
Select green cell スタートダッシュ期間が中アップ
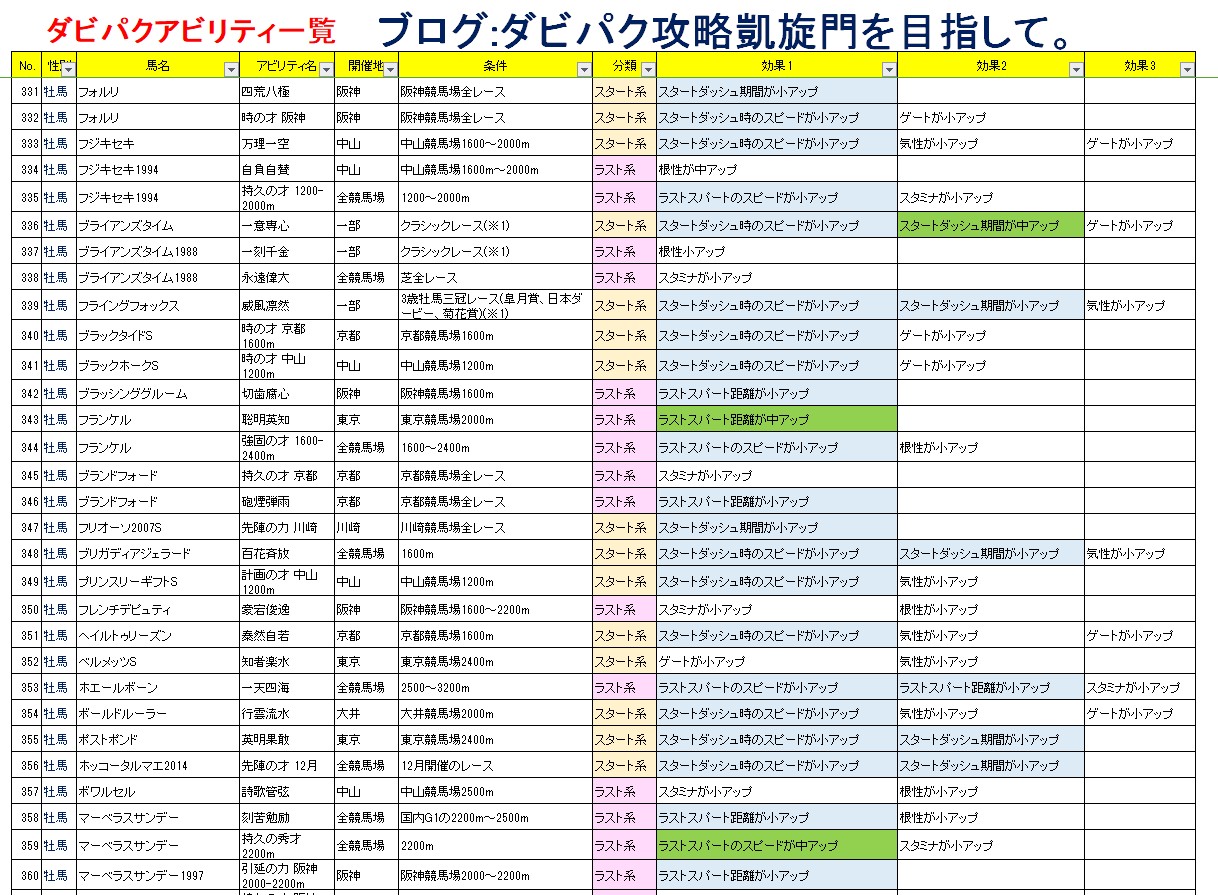[990, 225]
